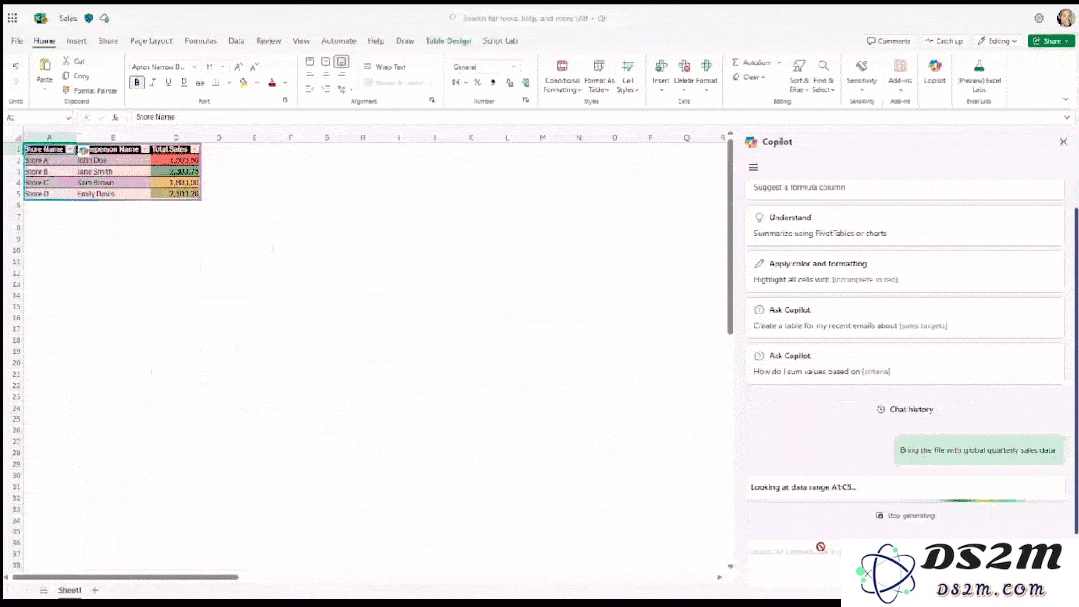The image size is (1079, 607).
Task: Open the number format General dropdown
Action: (513, 67)
